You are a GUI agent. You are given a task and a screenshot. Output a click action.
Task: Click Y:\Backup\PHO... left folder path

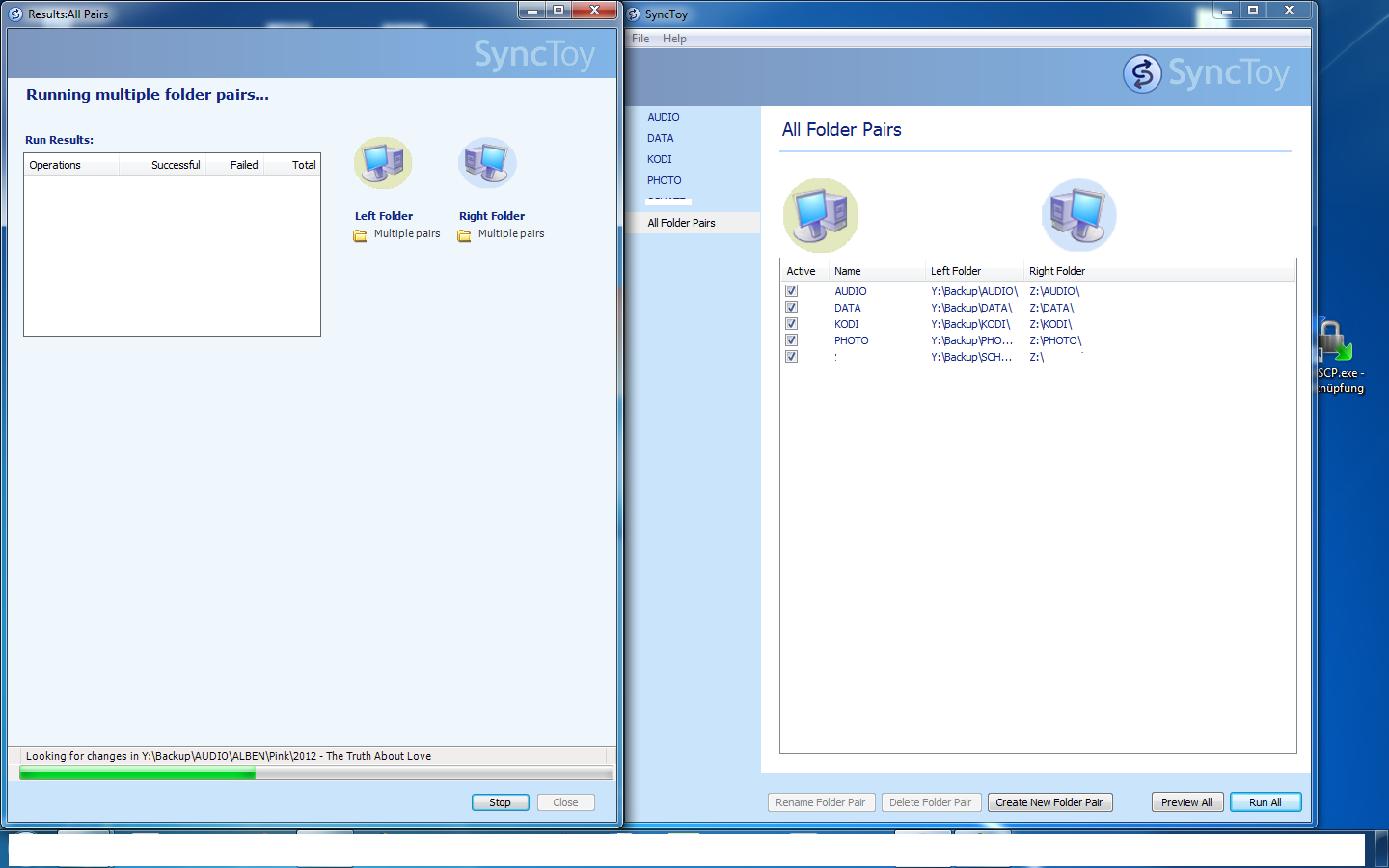tap(972, 340)
